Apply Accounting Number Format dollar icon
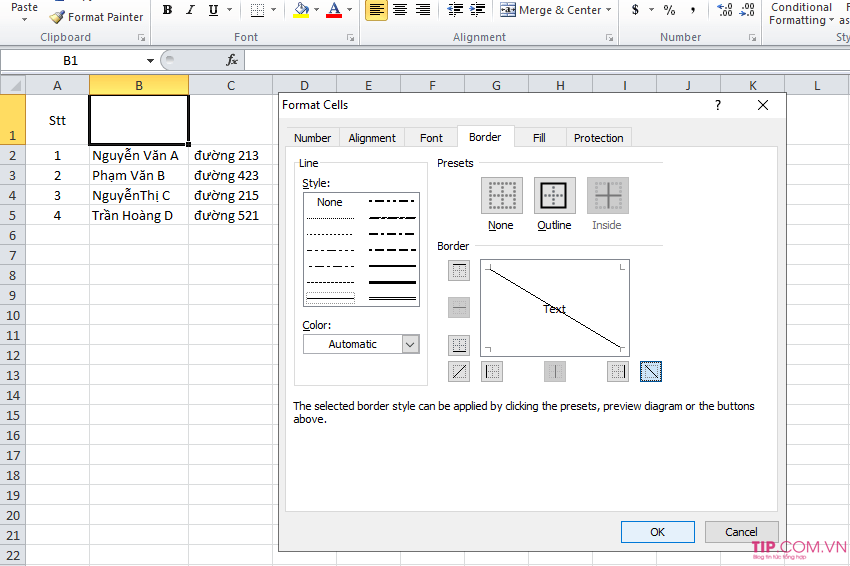The width and height of the screenshot is (850, 566). coord(635,10)
